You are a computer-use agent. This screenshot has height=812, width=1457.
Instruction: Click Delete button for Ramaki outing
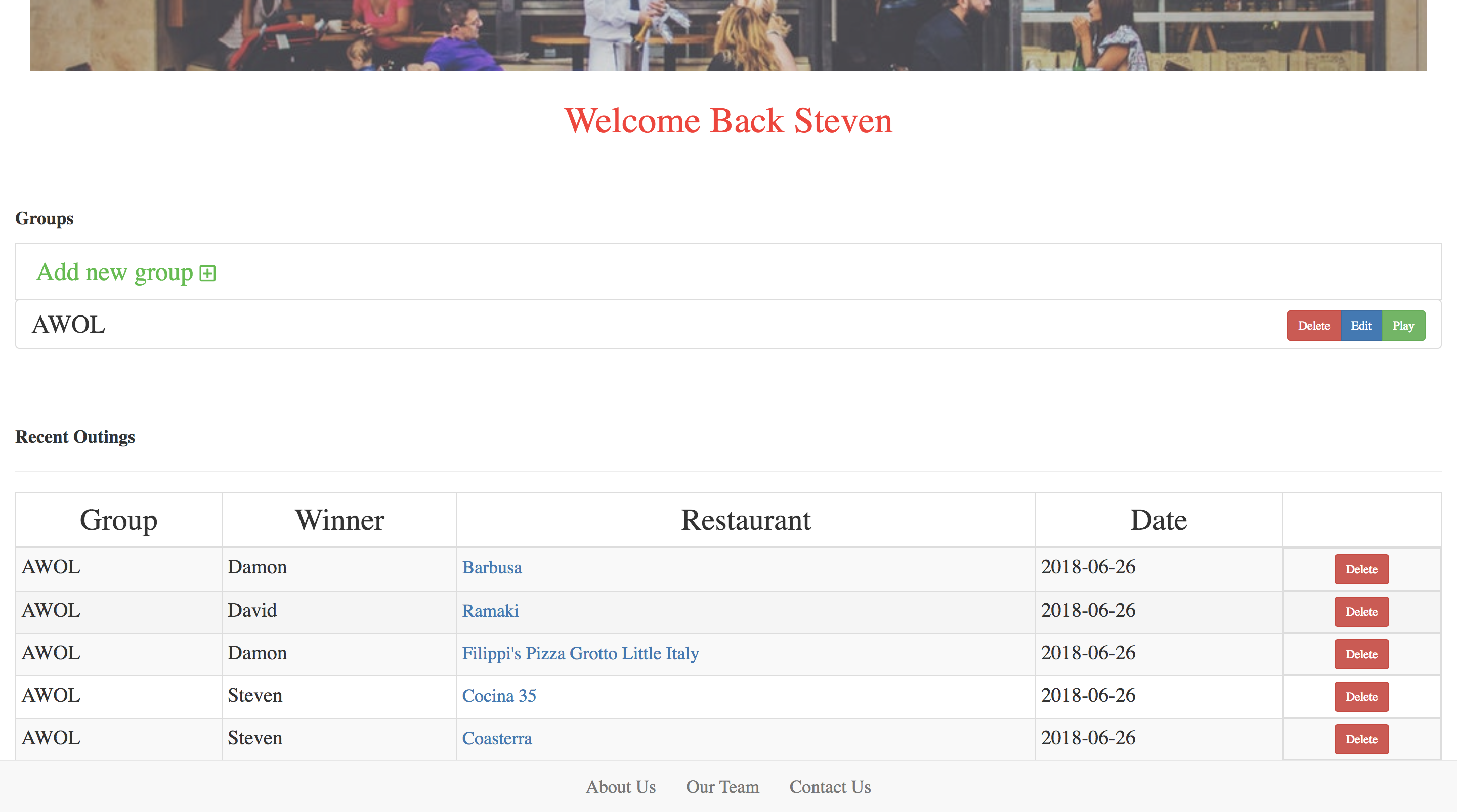click(1361, 611)
